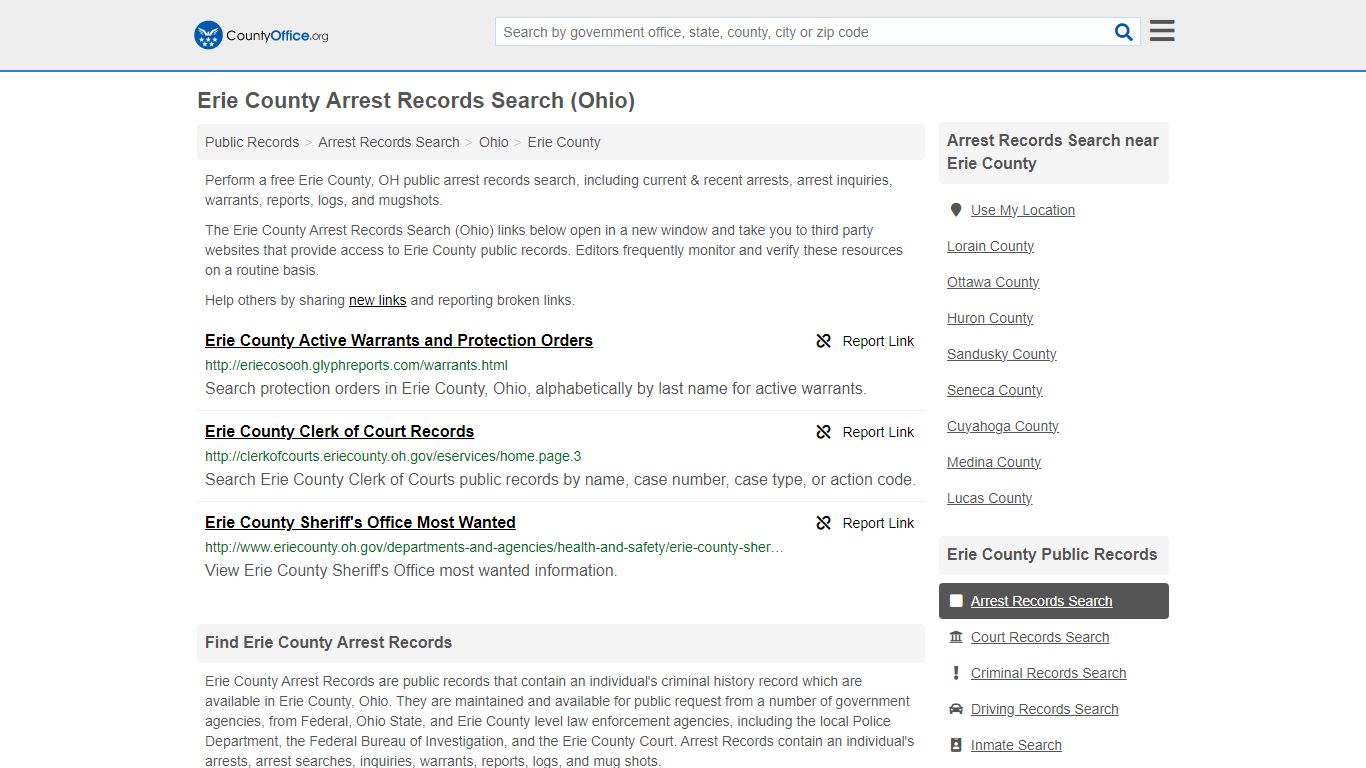The image size is (1366, 768).
Task: Select Use My Location link
Action: tap(1023, 210)
